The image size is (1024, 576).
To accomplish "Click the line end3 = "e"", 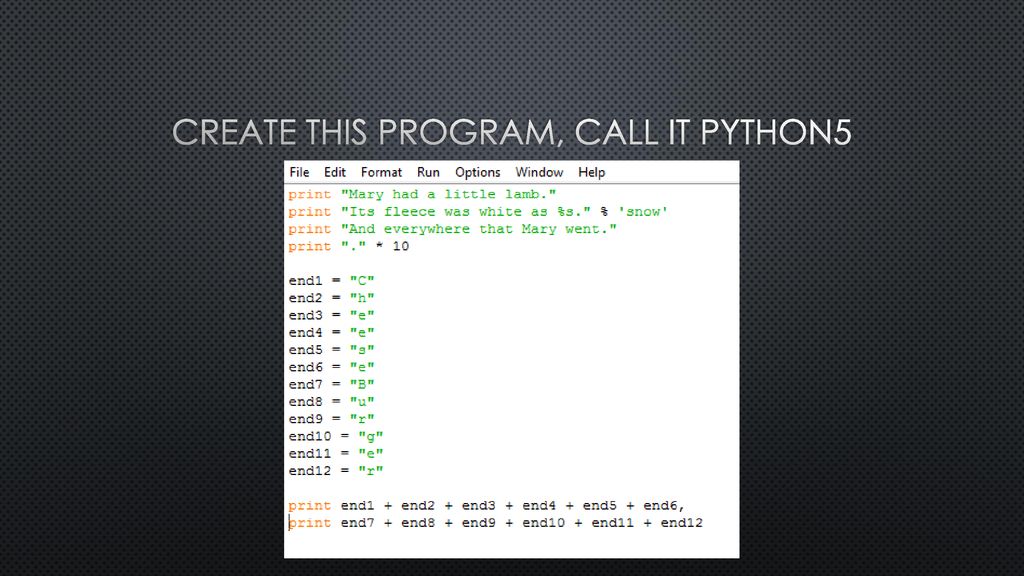I will point(332,315).
